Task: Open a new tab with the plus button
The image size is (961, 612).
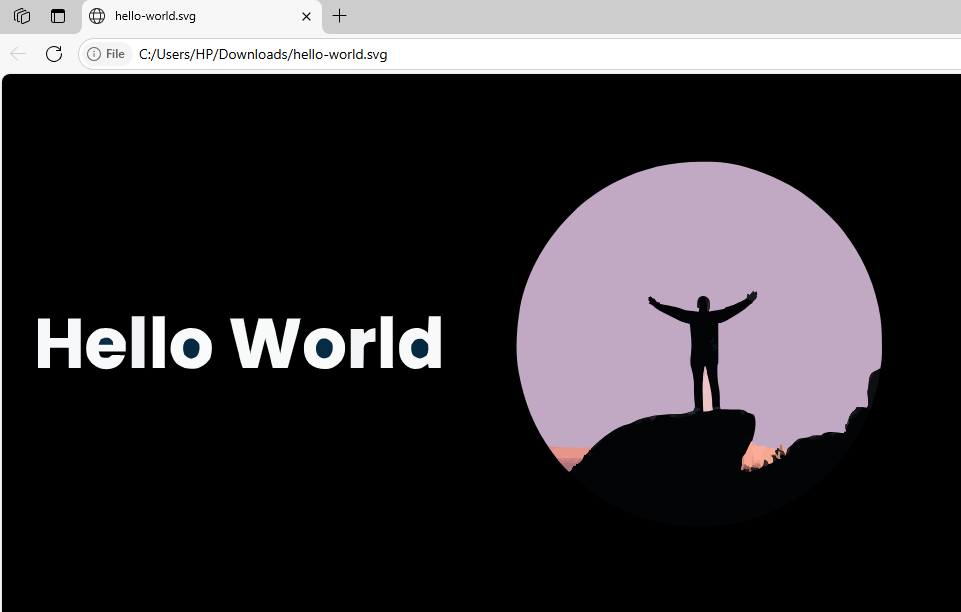Action: pyautogui.click(x=340, y=16)
